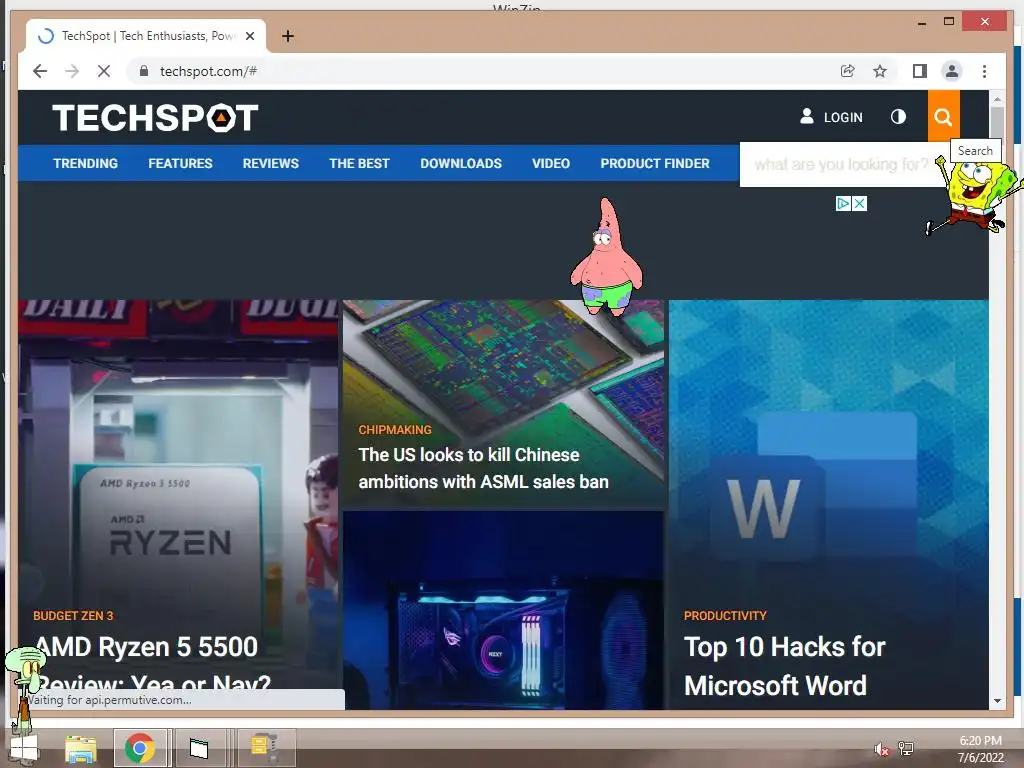Click the Chrome taskbar icon
This screenshot has height=768, width=1024.
pyautogui.click(x=140, y=748)
